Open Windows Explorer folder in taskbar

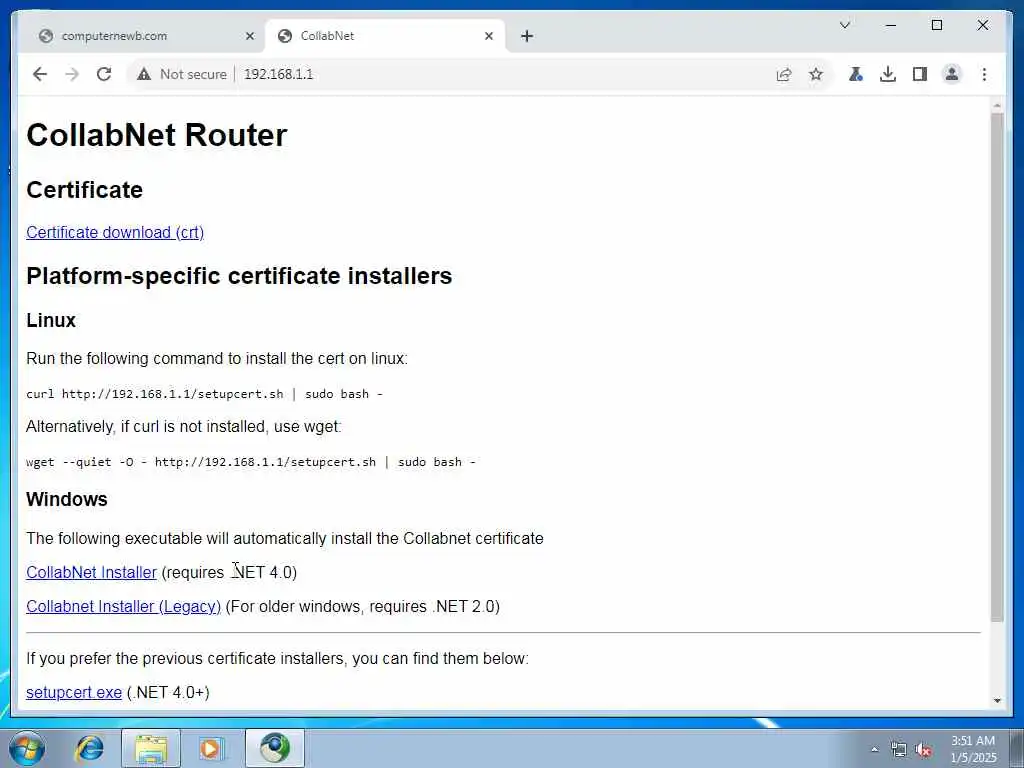pos(151,748)
